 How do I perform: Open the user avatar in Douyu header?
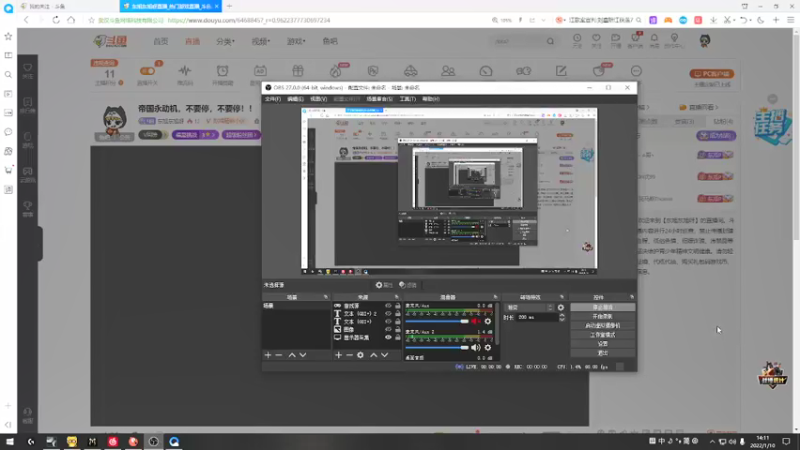point(705,41)
